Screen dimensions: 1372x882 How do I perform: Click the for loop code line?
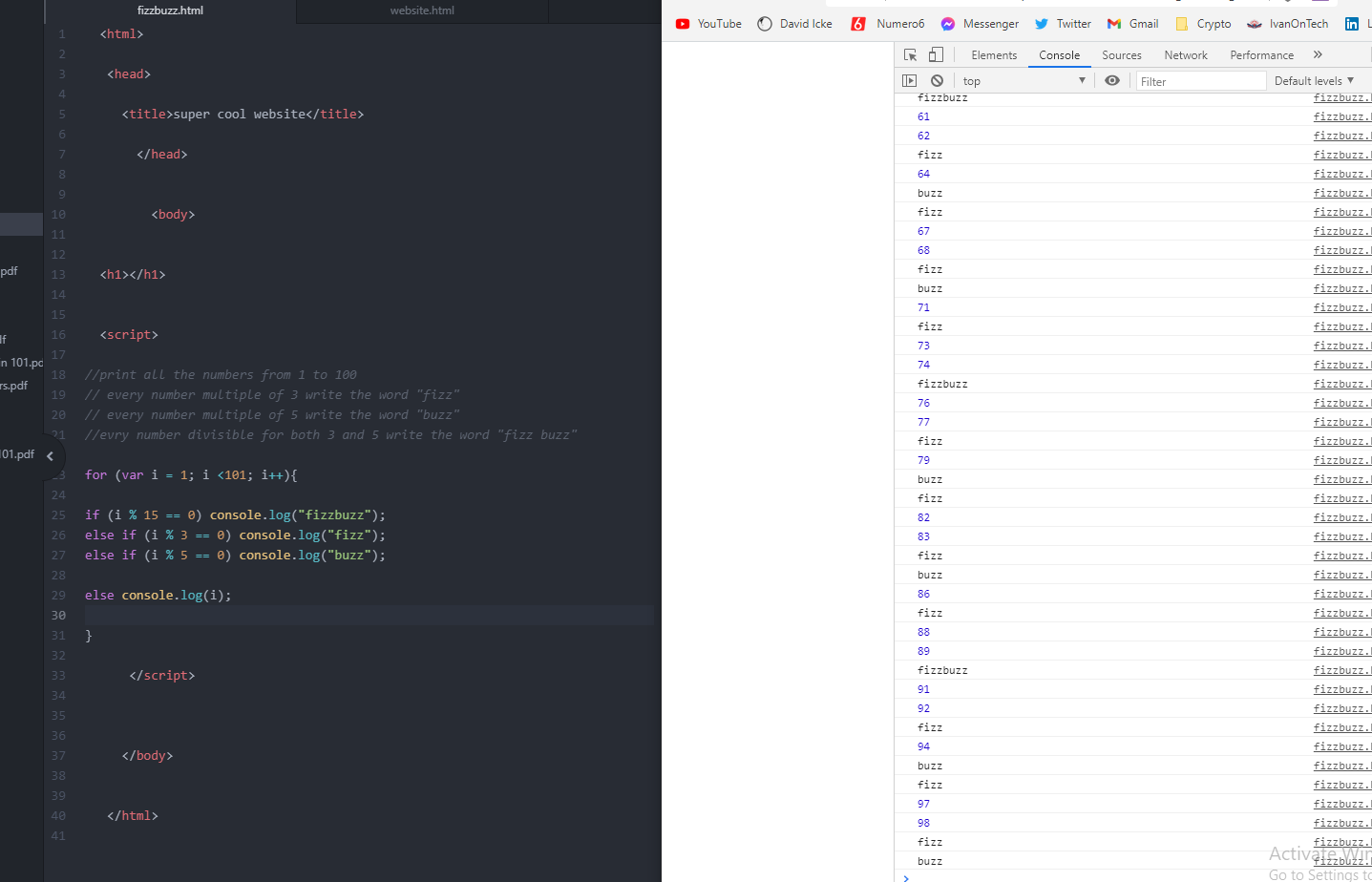pos(191,475)
